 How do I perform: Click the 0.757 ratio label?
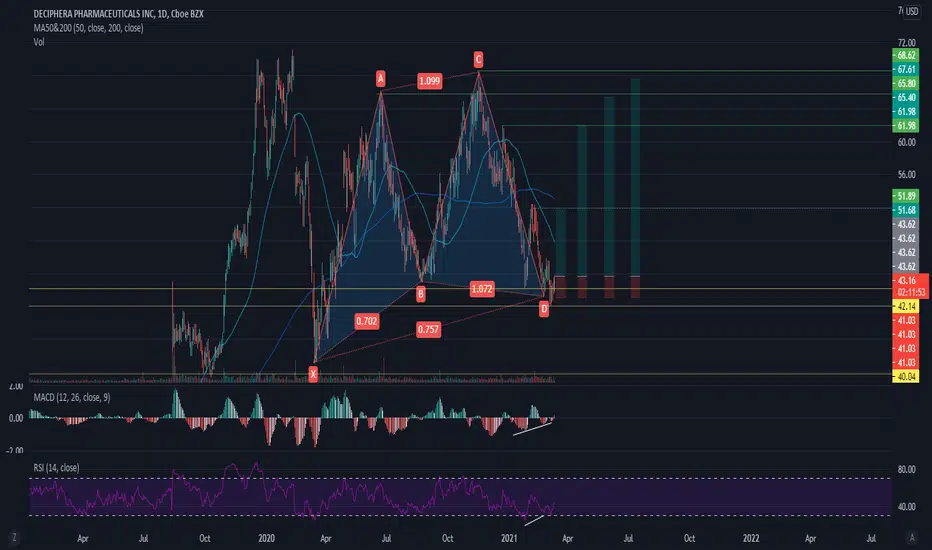pos(429,329)
